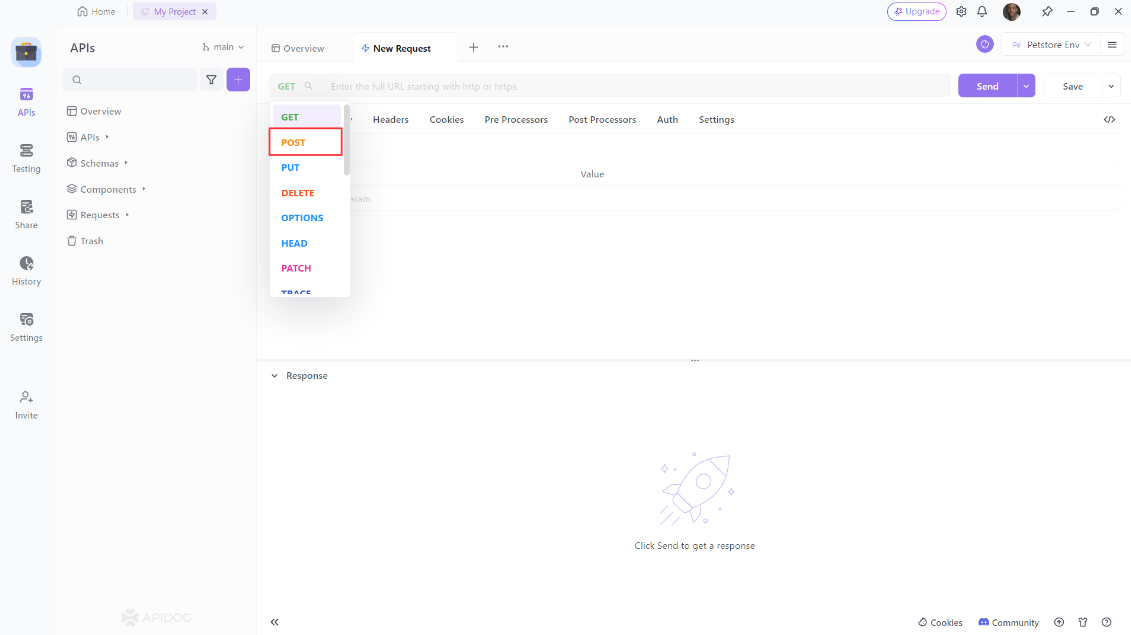
Task: Switch to the Auth tab
Action: [x=667, y=120]
